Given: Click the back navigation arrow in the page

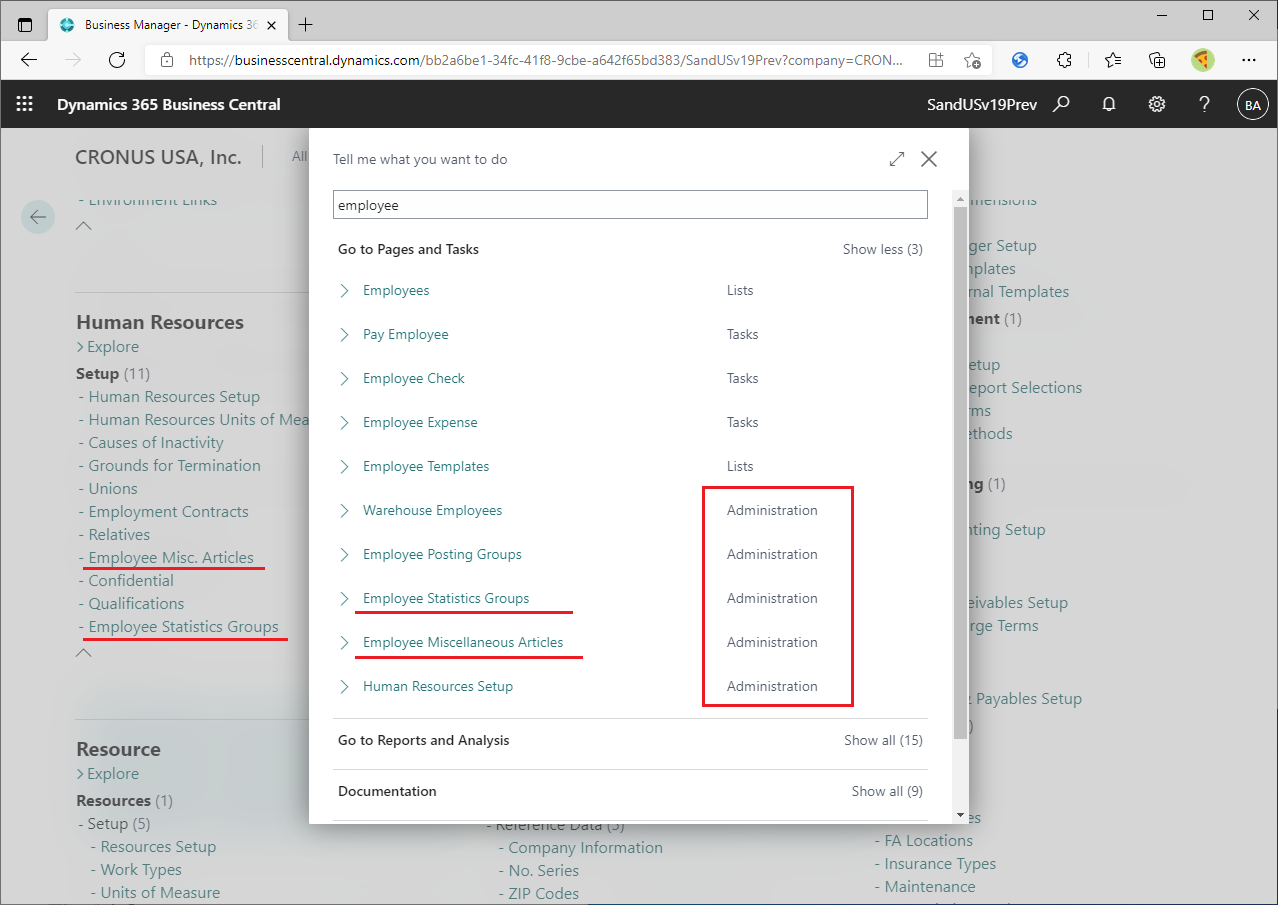Looking at the screenshot, I should [x=38, y=217].
